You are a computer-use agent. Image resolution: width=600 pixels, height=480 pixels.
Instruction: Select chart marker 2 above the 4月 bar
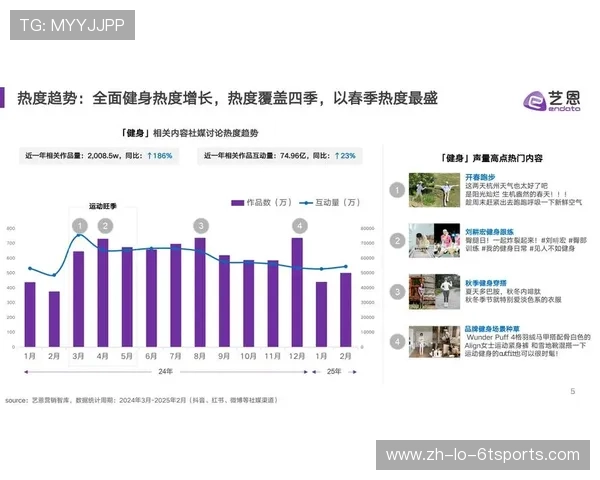point(105,226)
